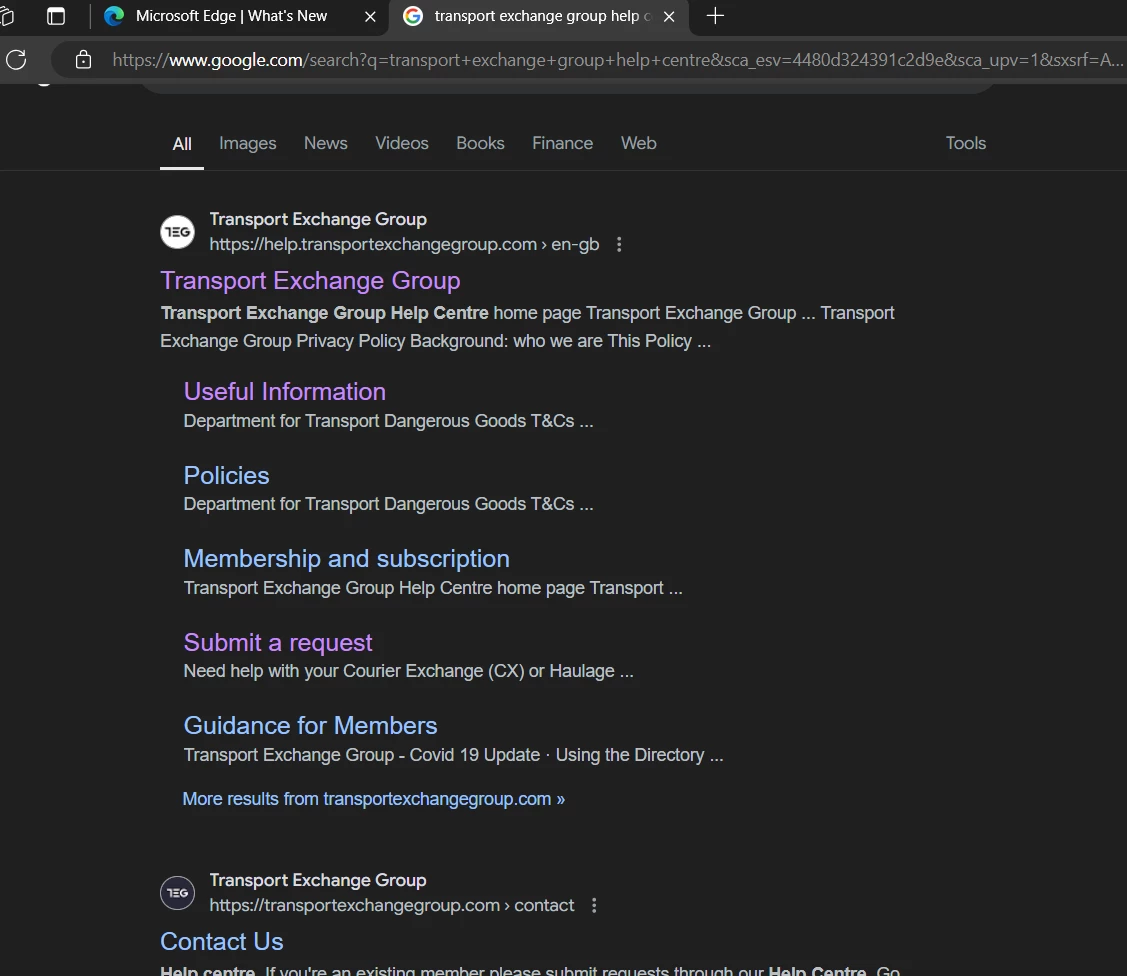Click the Contact result's Transport Exchange Group site name

[318, 880]
